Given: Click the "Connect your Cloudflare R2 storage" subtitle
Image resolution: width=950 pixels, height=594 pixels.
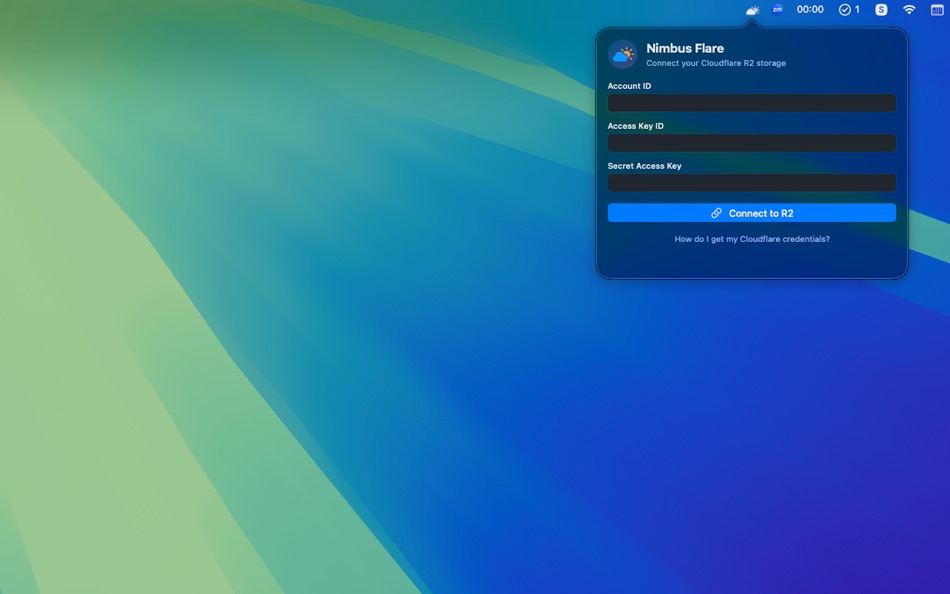Looking at the screenshot, I should pyautogui.click(x=716, y=62).
